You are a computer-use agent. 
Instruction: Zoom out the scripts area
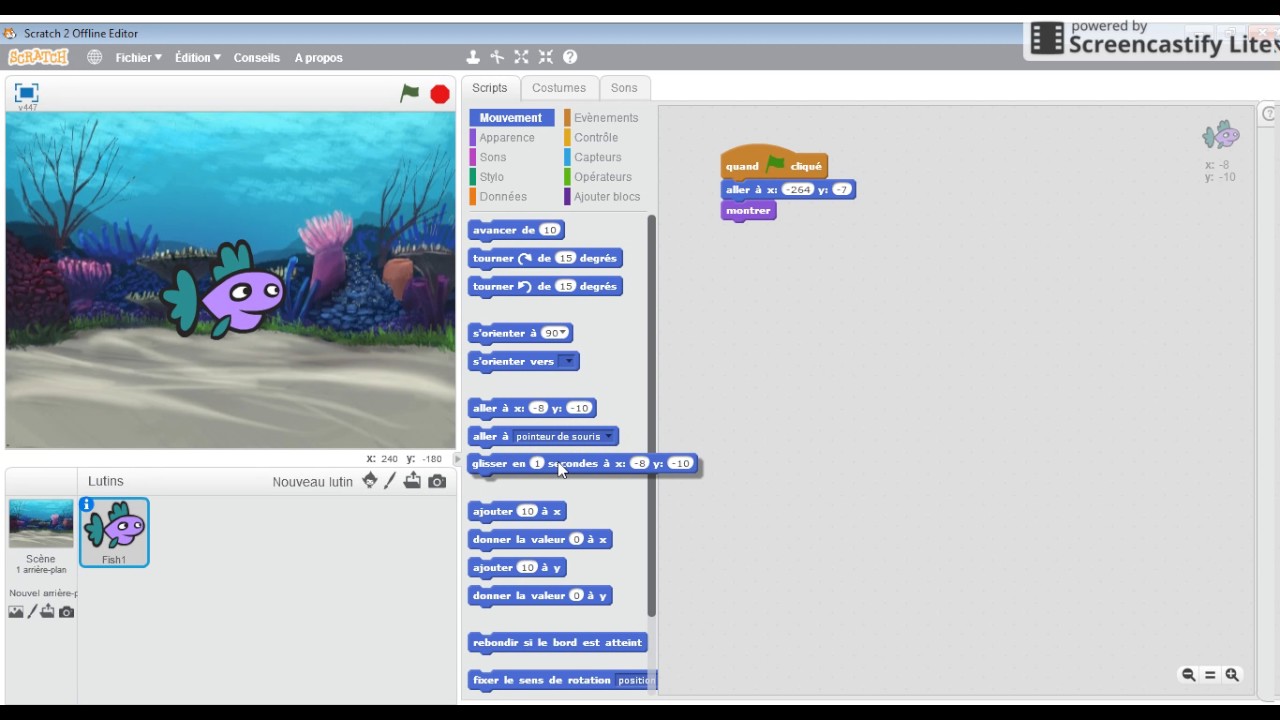coord(1188,675)
